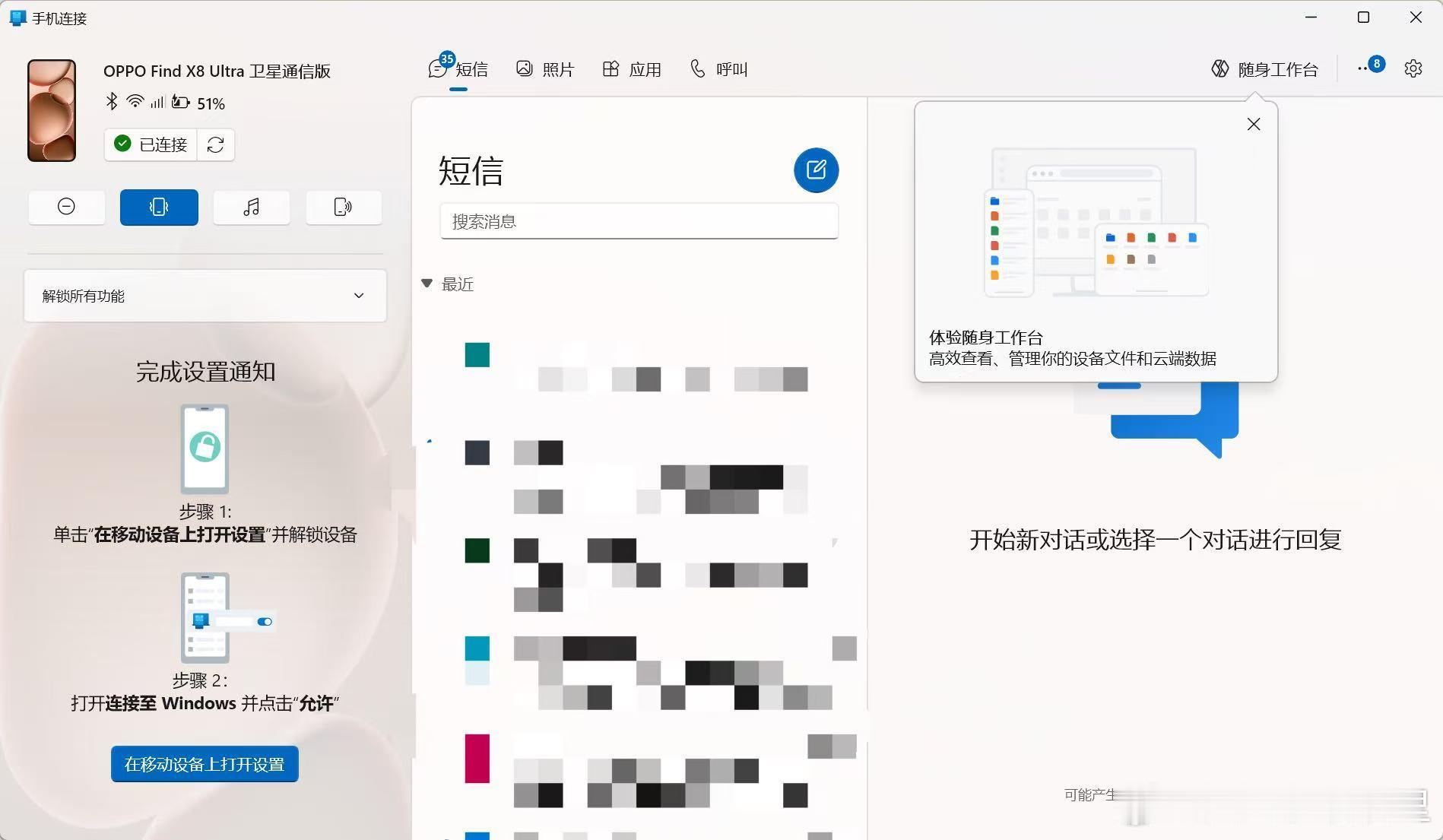The width and height of the screenshot is (1443, 840).
Task: Click the 完成设置通知 heading
Action: pos(205,372)
